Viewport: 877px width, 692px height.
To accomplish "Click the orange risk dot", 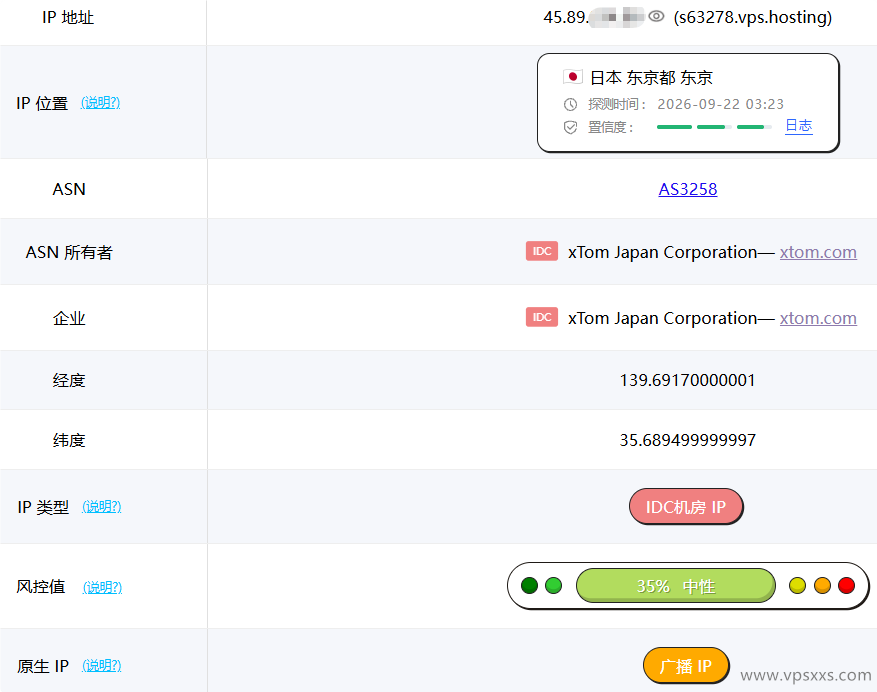I will tap(822, 586).
